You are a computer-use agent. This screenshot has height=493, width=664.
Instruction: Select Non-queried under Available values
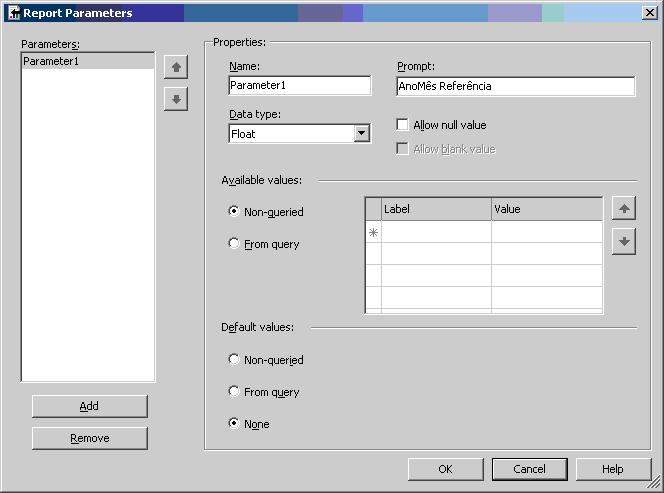[235, 212]
